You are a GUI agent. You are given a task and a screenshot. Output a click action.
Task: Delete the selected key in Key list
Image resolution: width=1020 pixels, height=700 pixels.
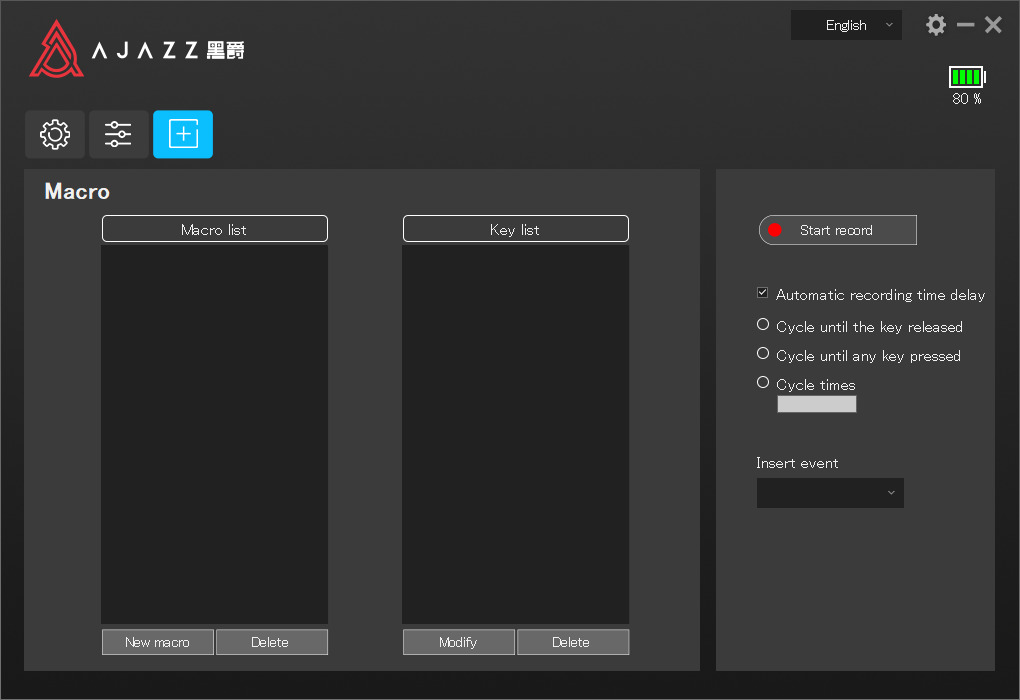point(573,642)
